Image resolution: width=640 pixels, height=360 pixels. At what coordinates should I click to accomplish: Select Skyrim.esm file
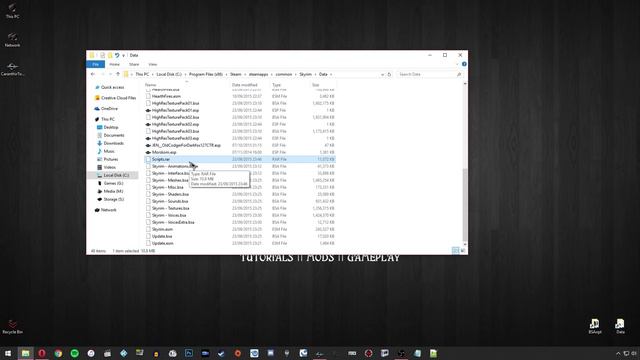tap(162, 229)
